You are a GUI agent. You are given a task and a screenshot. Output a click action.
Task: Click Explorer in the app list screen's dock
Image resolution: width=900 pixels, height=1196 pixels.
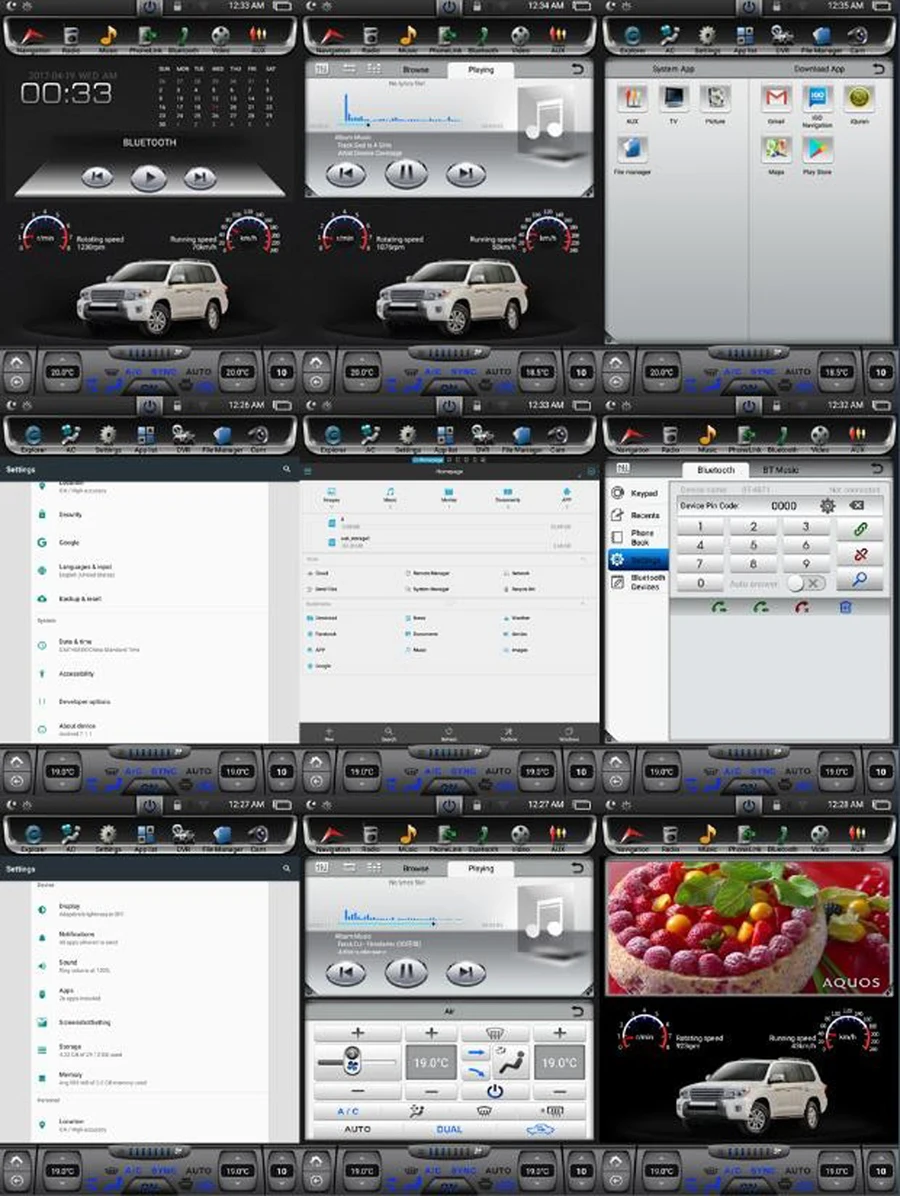pos(632,35)
